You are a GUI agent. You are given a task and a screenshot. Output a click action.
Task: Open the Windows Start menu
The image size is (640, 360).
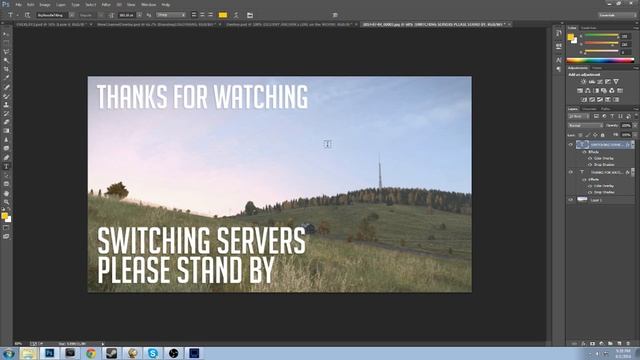[x=8, y=353]
